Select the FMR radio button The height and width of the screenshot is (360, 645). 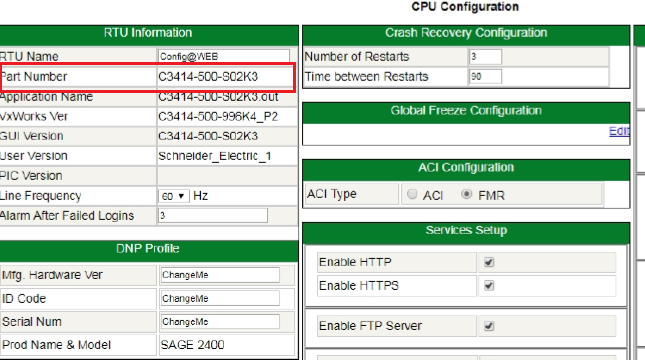(466, 194)
